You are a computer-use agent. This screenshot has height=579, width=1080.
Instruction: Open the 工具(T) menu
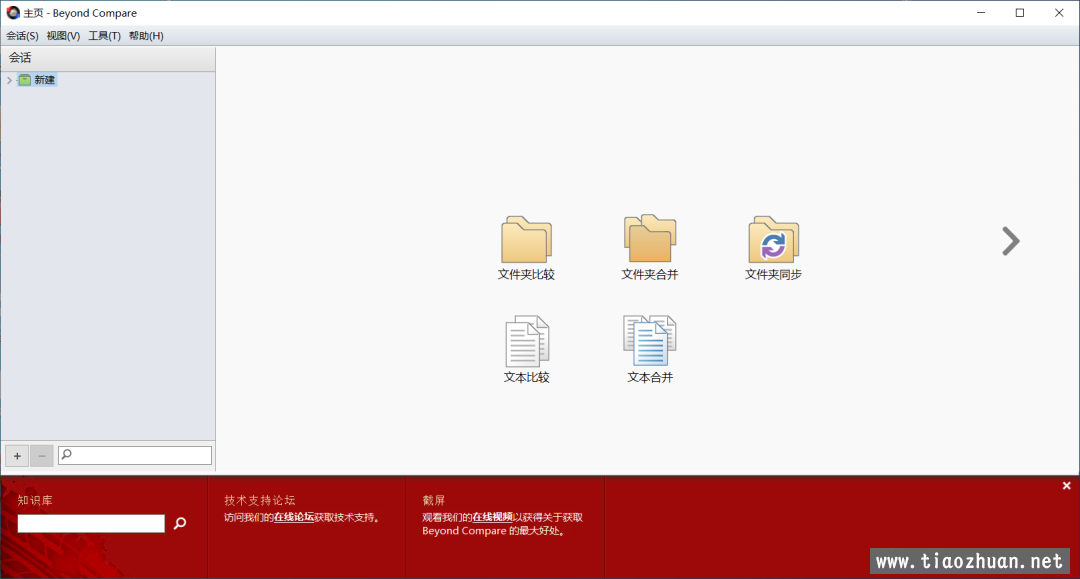coord(105,36)
